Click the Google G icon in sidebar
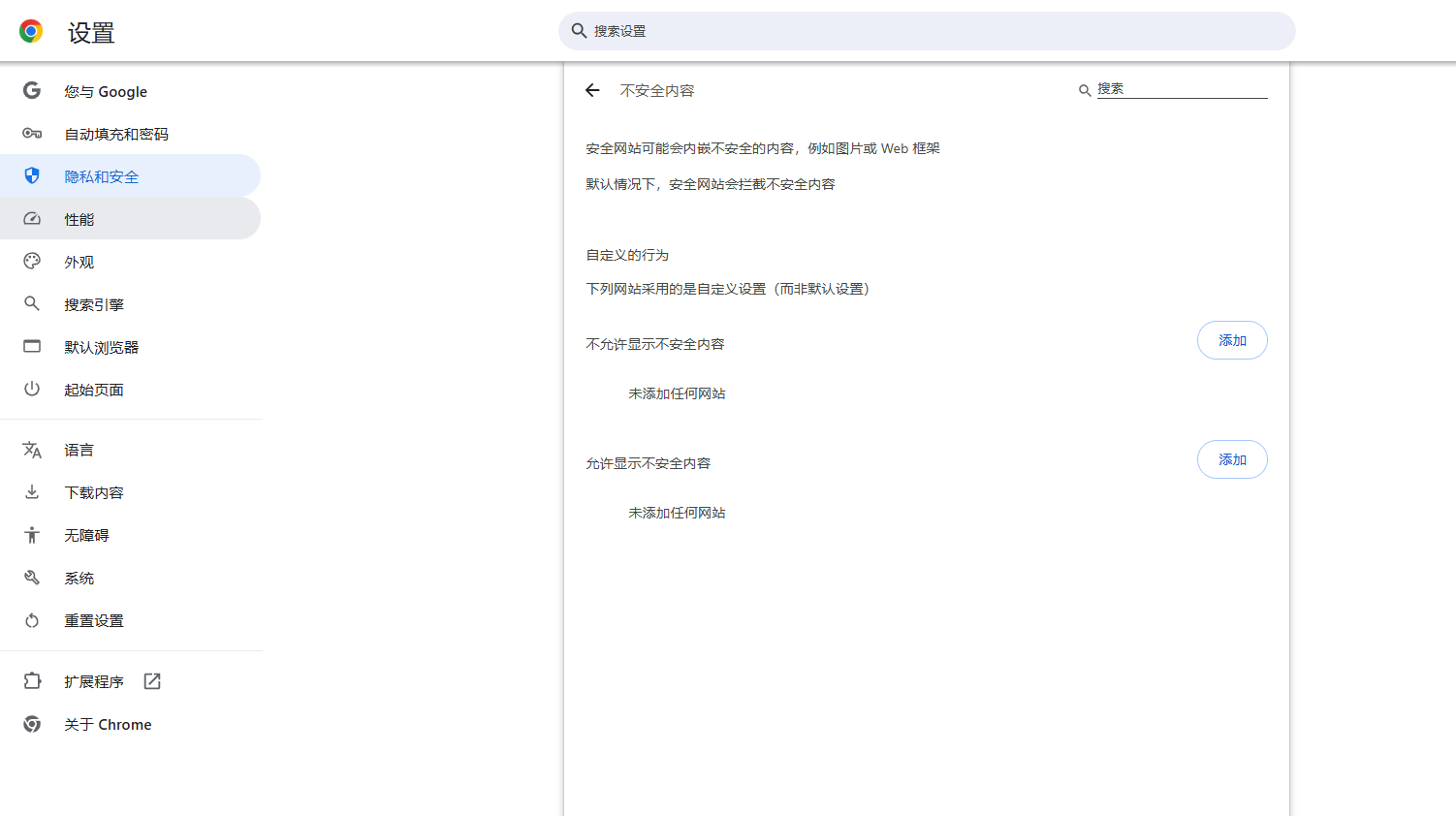Image resolution: width=1456 pixels, height=816 pixels. (32, 90)
